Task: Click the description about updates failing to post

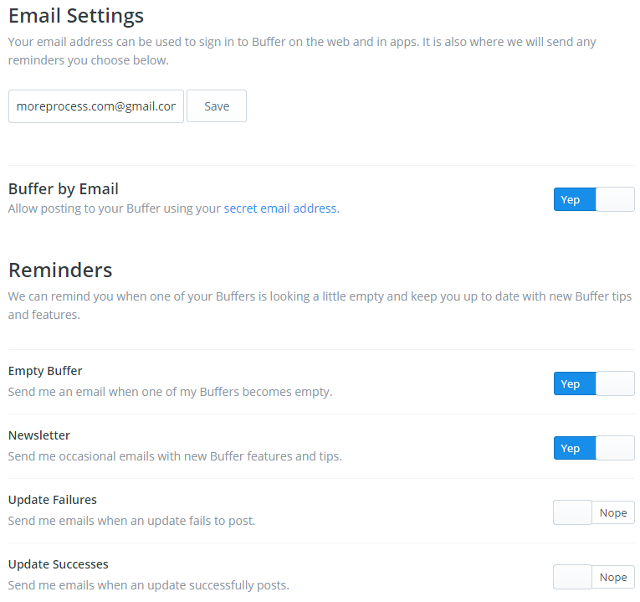Action: pos(131,521)
